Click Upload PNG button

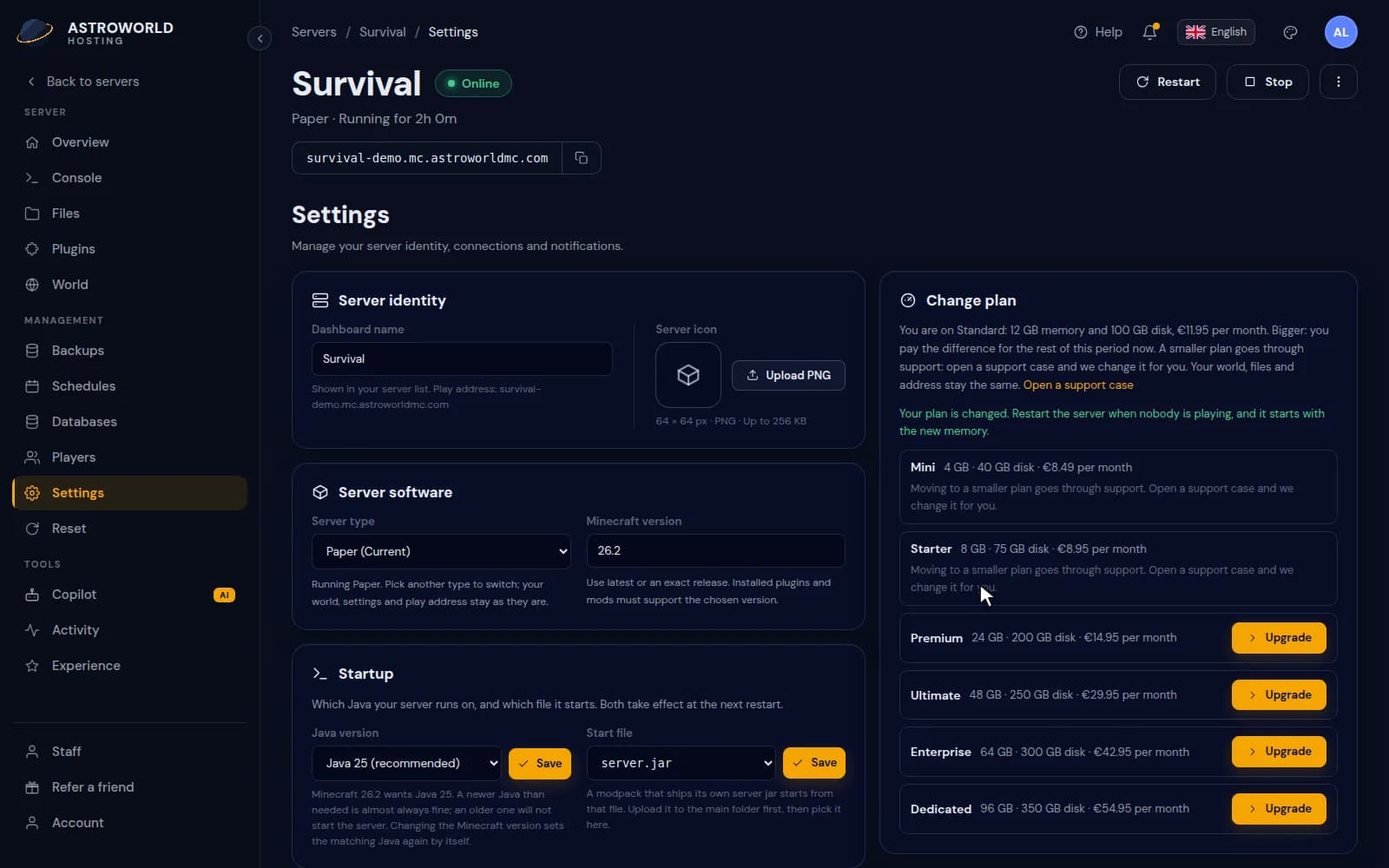point(788,375)
